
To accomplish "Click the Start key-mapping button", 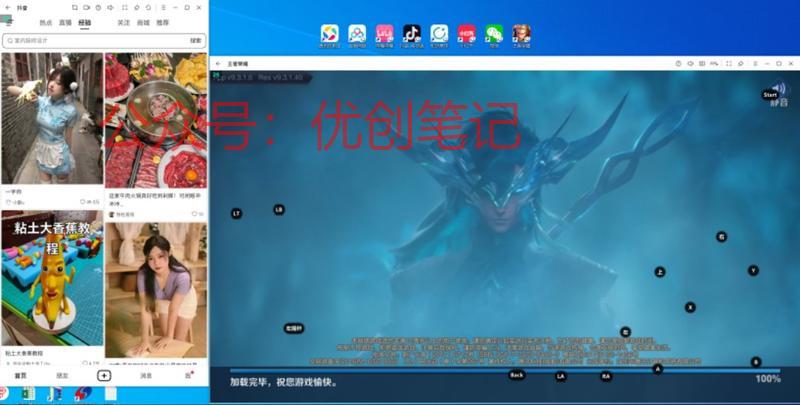I will [x=770, y=95].
